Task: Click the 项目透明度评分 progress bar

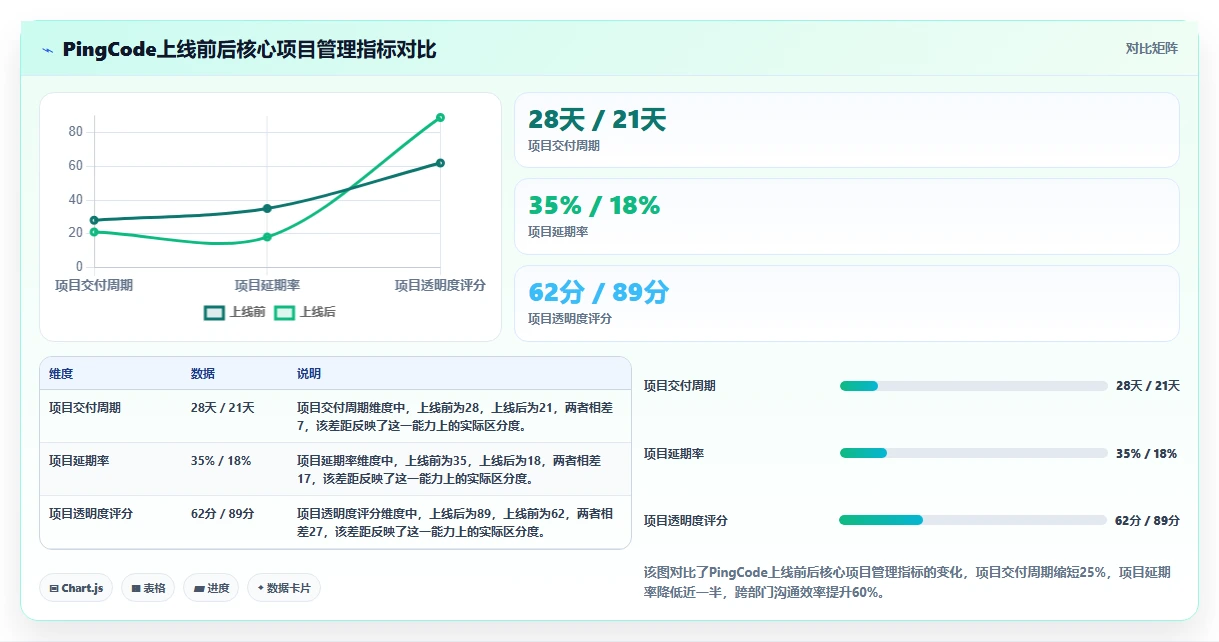Action: [x=974, y=520]
